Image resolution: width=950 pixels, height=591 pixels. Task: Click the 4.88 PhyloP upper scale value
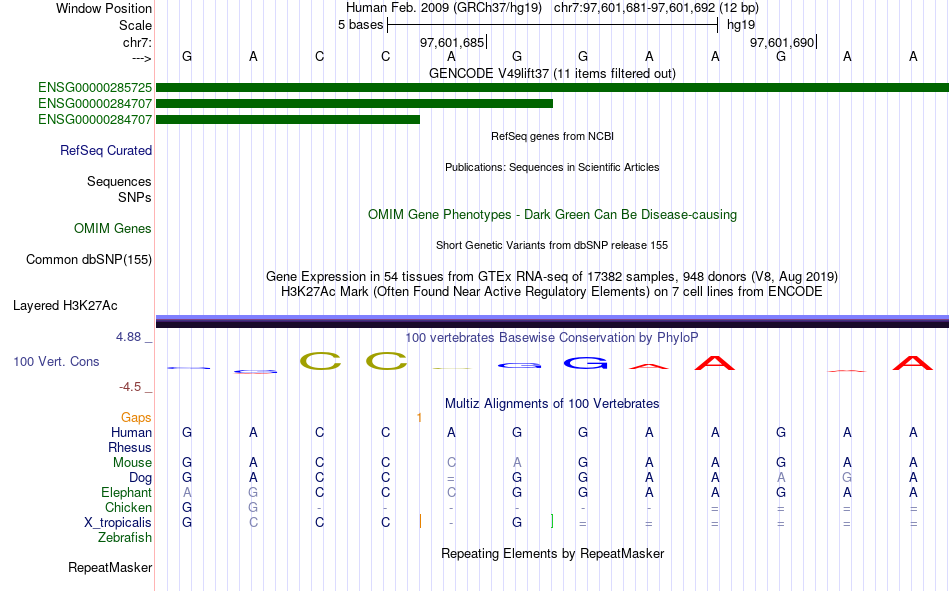pyautogui.click(x=128, y=337)
